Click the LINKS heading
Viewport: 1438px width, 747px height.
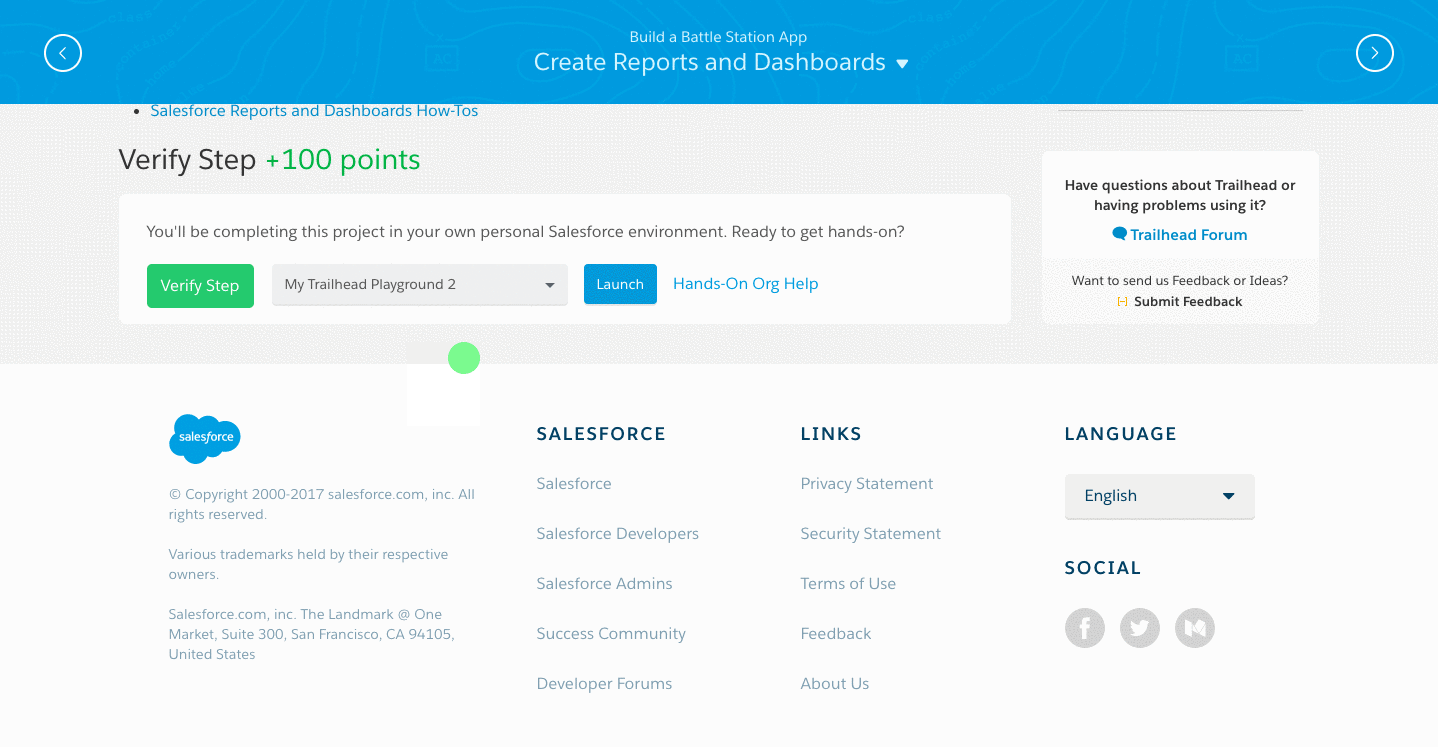831,434
